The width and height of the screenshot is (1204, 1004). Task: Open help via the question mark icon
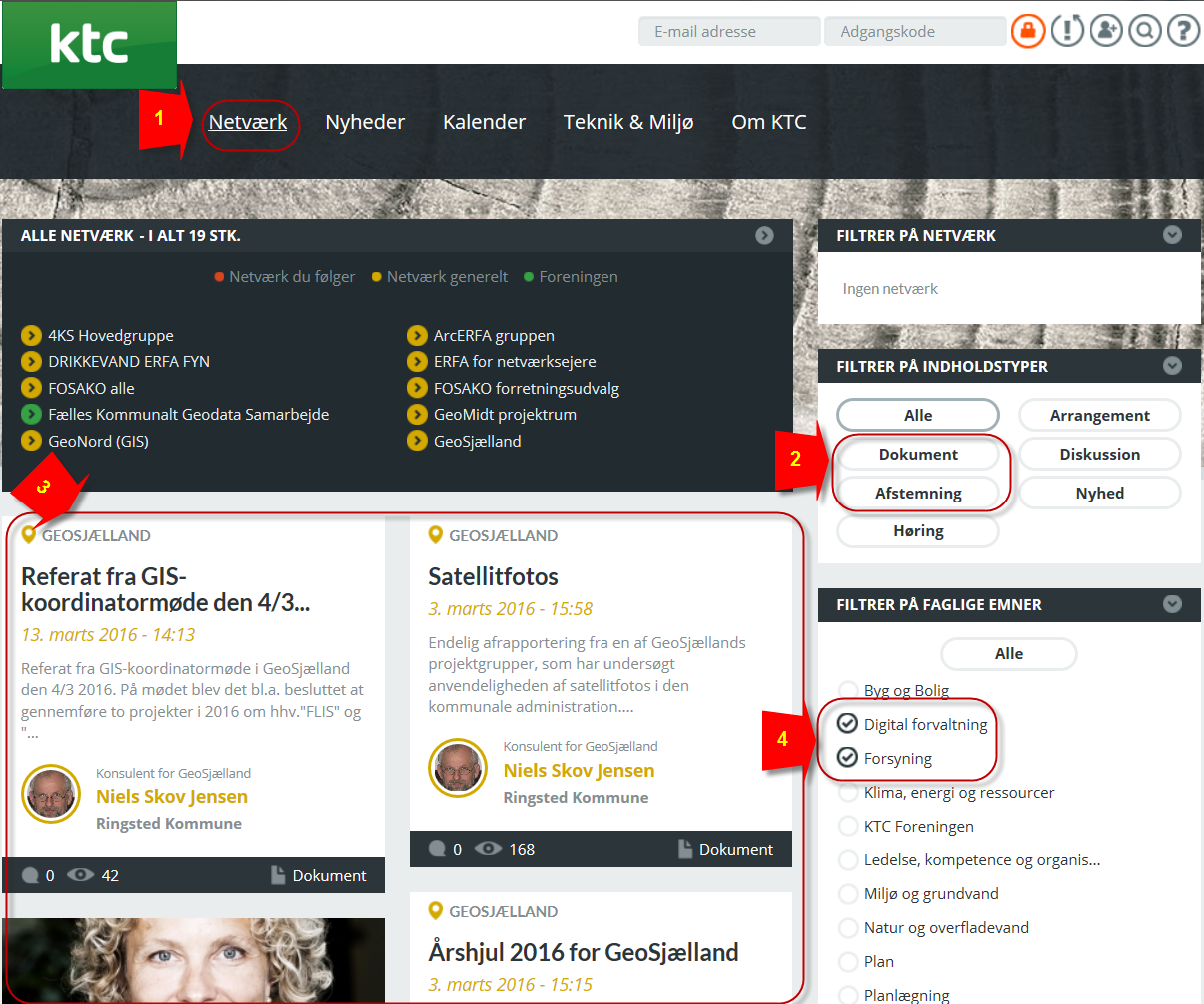[1183, 31]
